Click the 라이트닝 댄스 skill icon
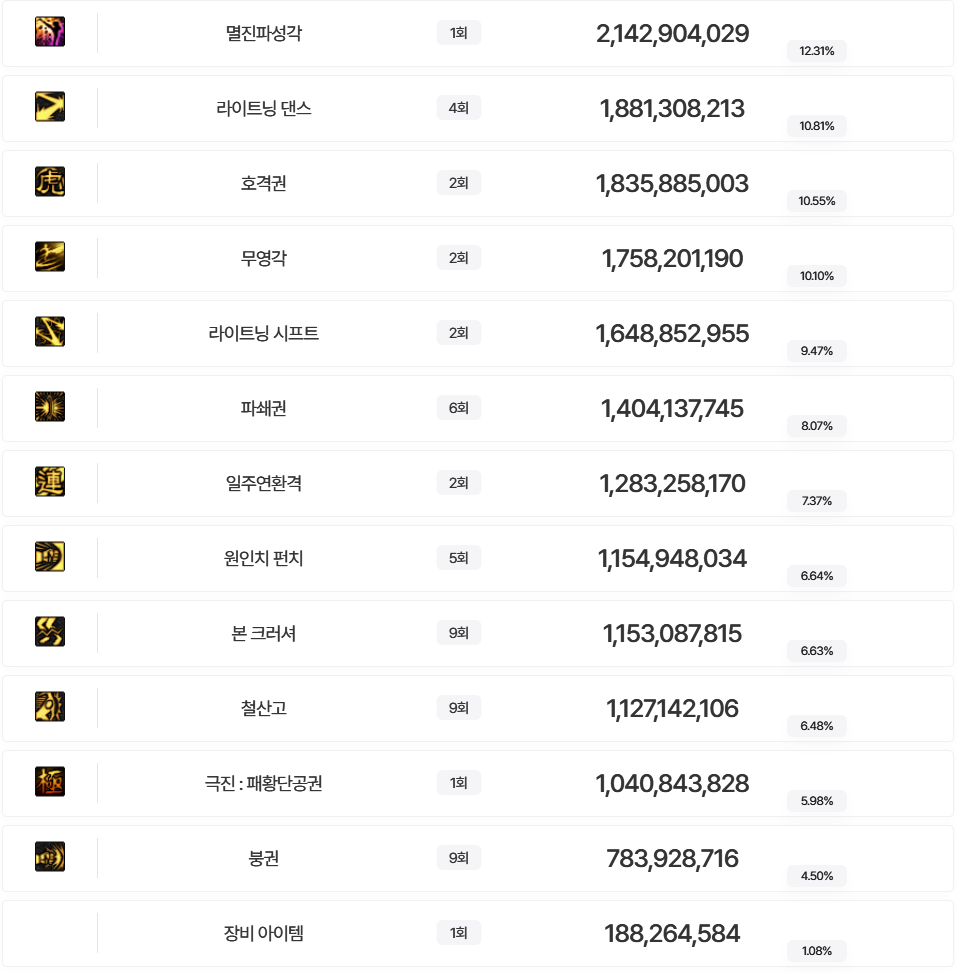This screenshot has width=956, height=976. click(50, 107)
